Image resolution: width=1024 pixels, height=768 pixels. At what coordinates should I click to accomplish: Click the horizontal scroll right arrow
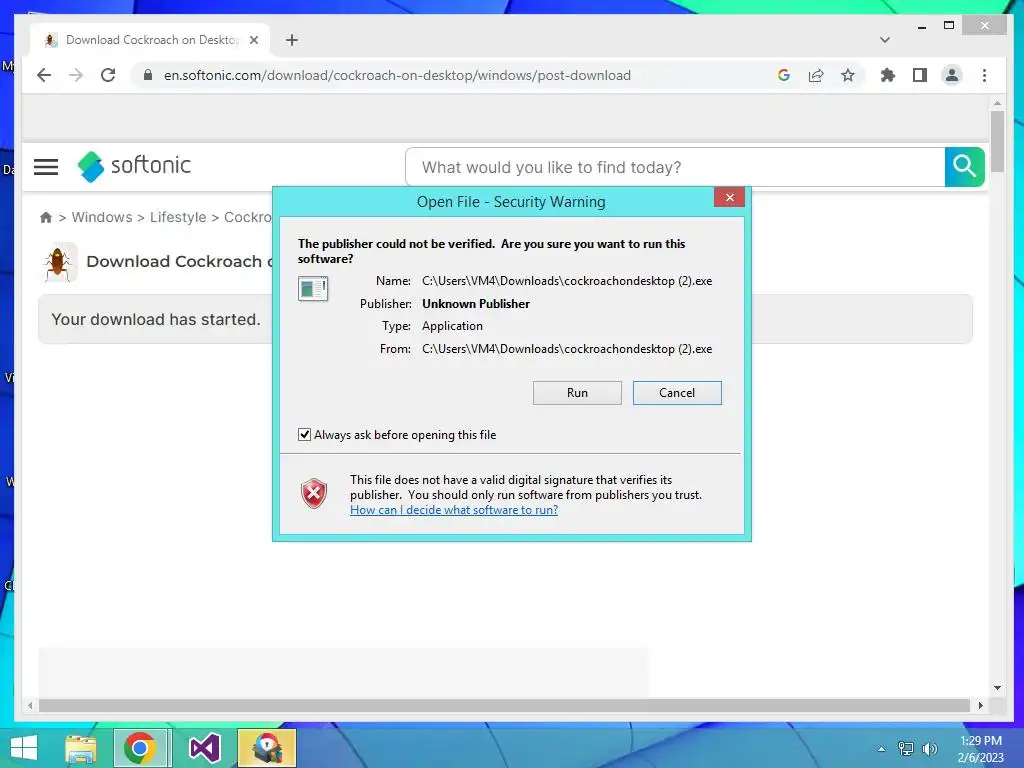point(980,705)
